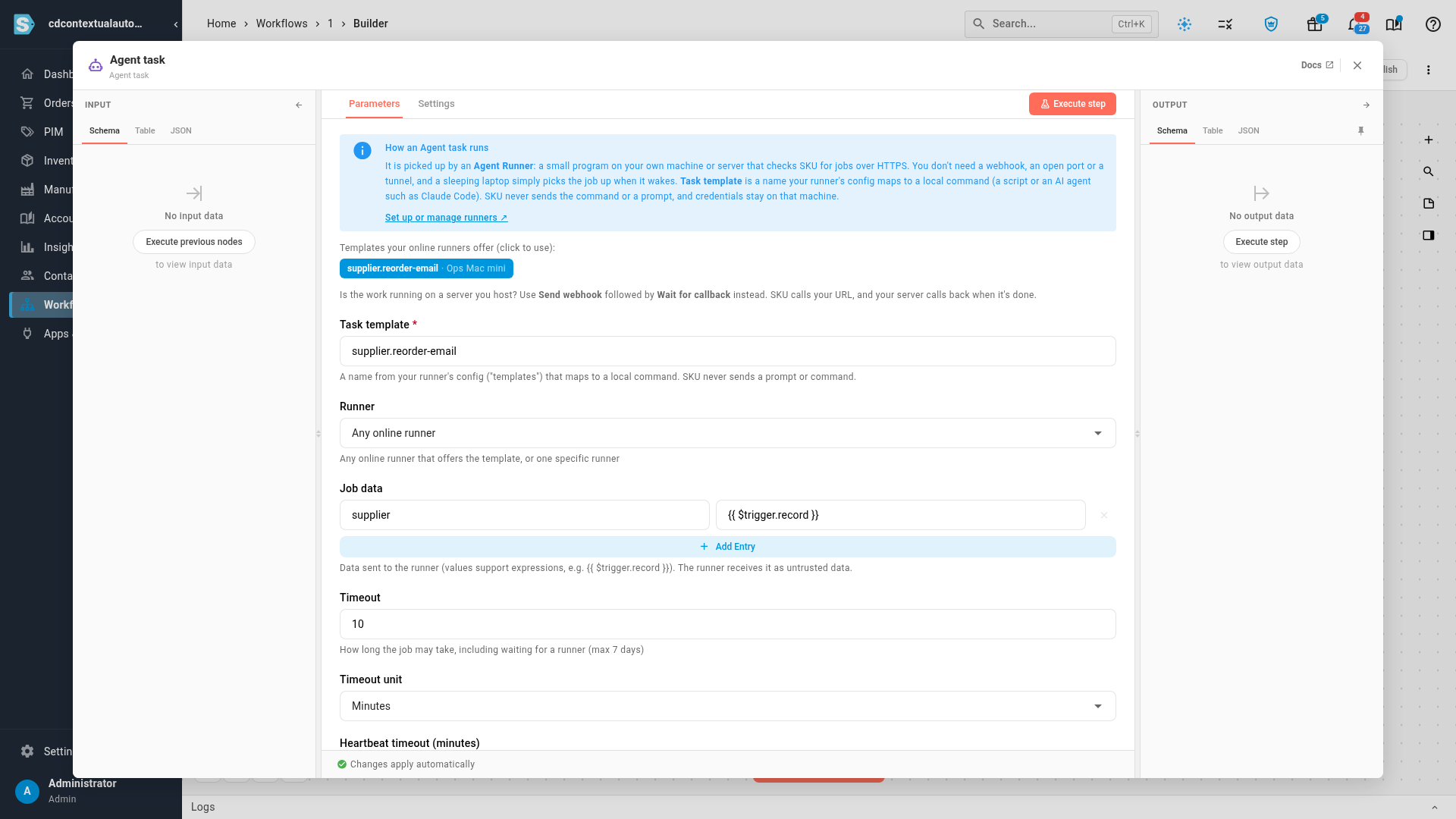Pin the output data
Screen dimensions: 1456x819
[1361, 131]
